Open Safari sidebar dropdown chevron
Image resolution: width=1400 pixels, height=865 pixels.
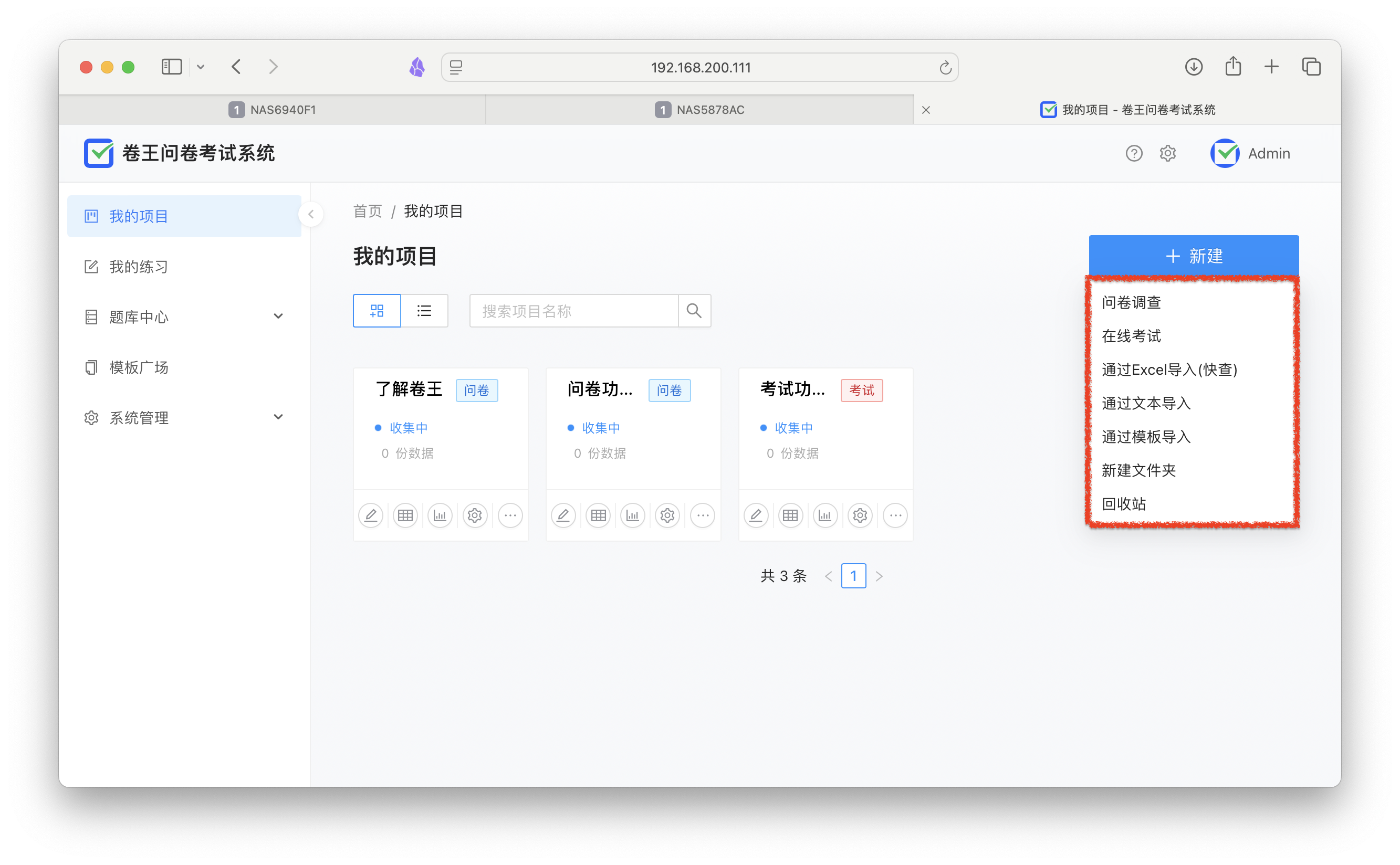click(x=200, y=67)
